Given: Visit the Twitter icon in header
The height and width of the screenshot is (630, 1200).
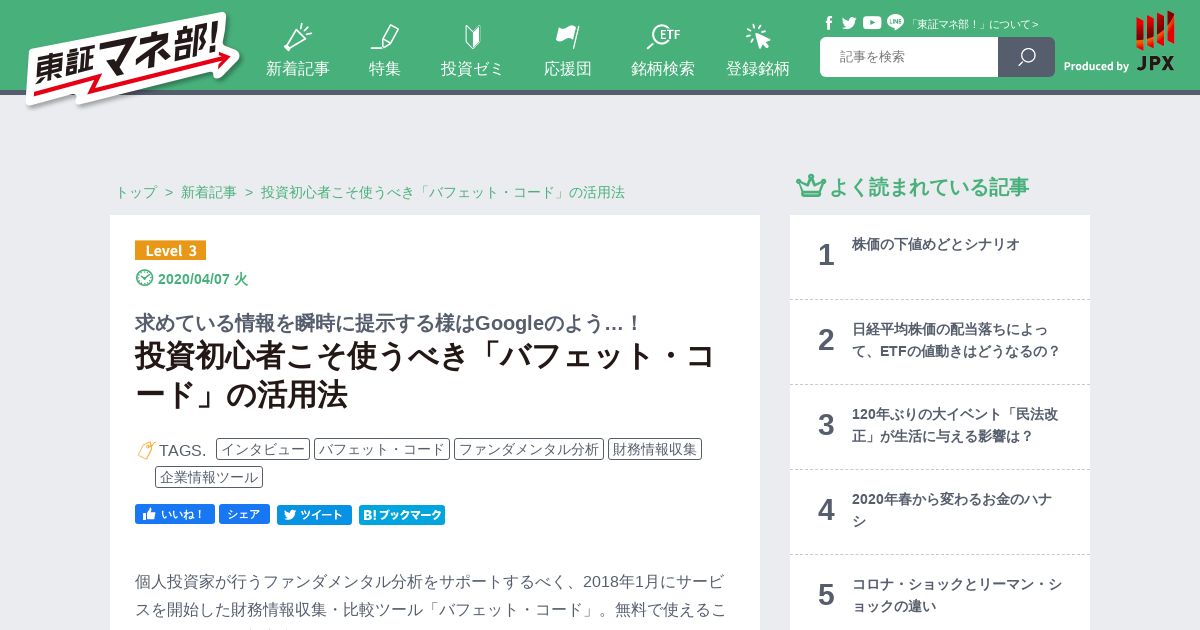Looking at the screenshot, I should [849, 23].
